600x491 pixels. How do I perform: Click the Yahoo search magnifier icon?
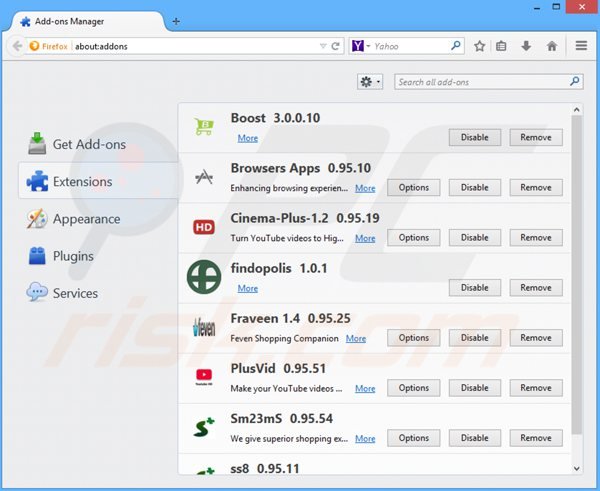pyautogui.click(x=455, y=46)
